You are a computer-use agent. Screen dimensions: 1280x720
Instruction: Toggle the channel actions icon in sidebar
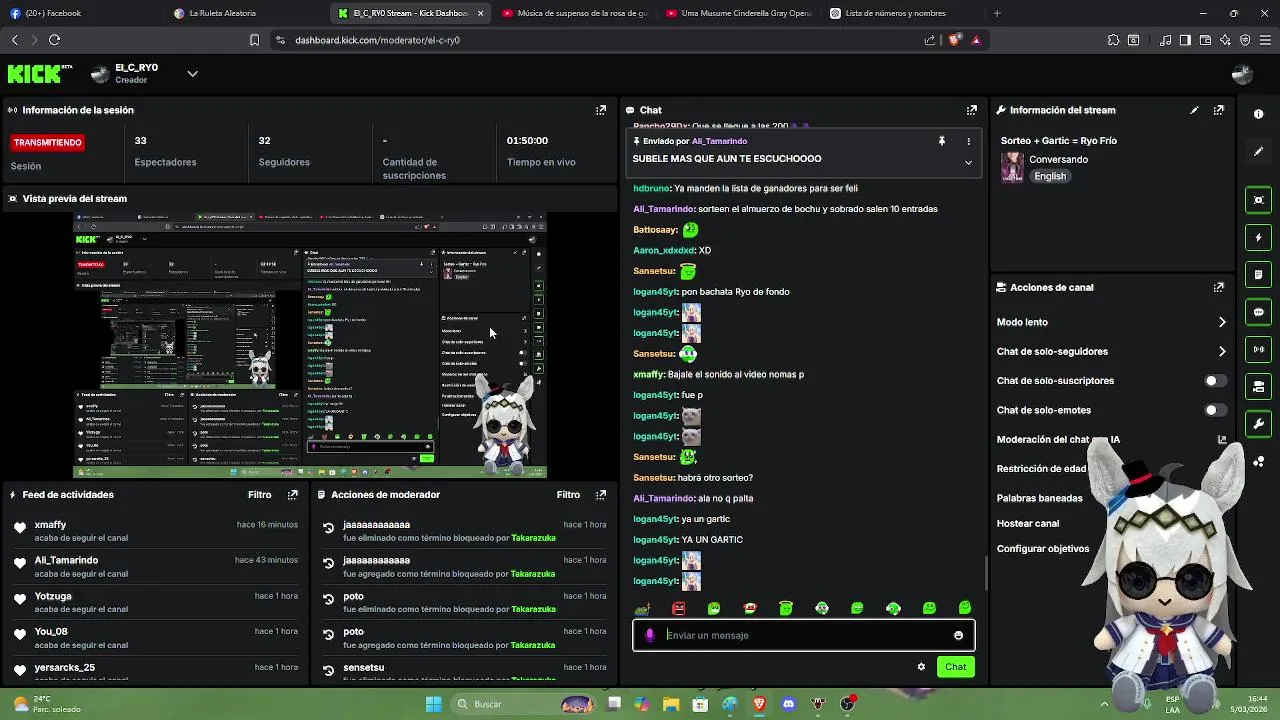pos(1259,387)
